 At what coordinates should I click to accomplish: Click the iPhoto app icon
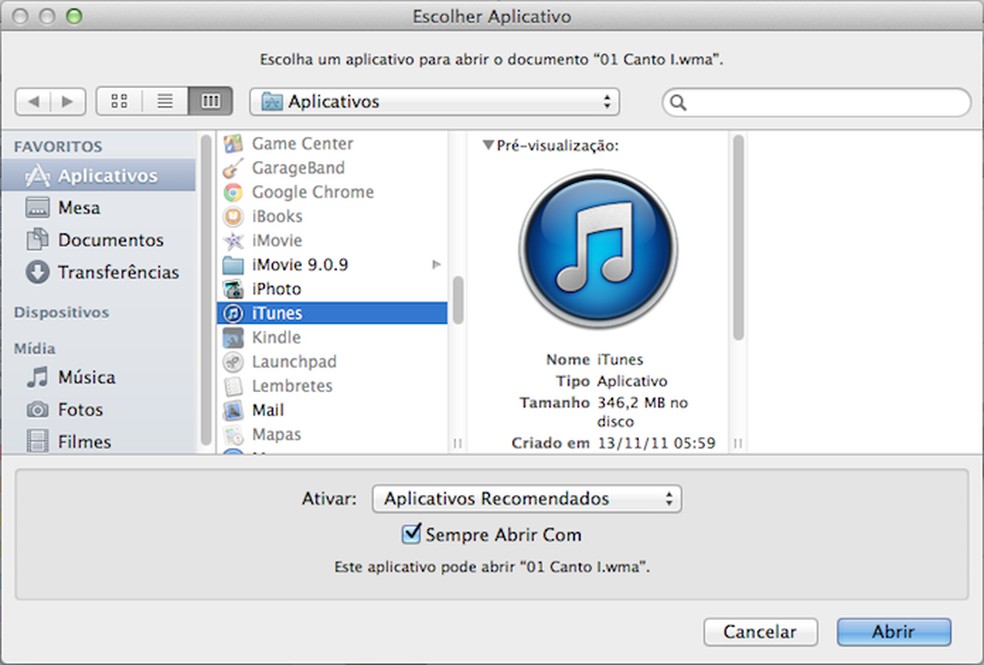233,289
